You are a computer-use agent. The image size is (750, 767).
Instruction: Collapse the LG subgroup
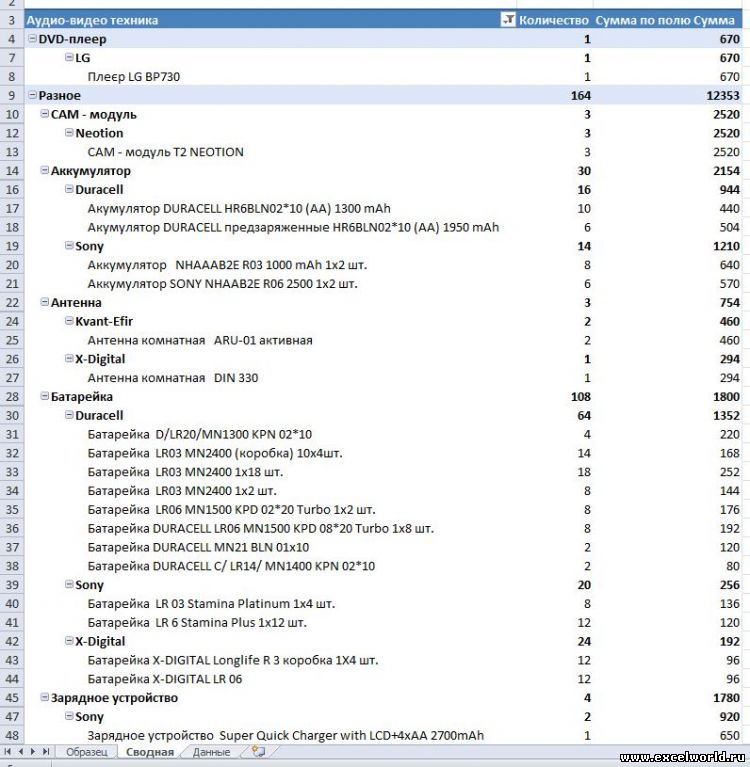coord(69,57)
